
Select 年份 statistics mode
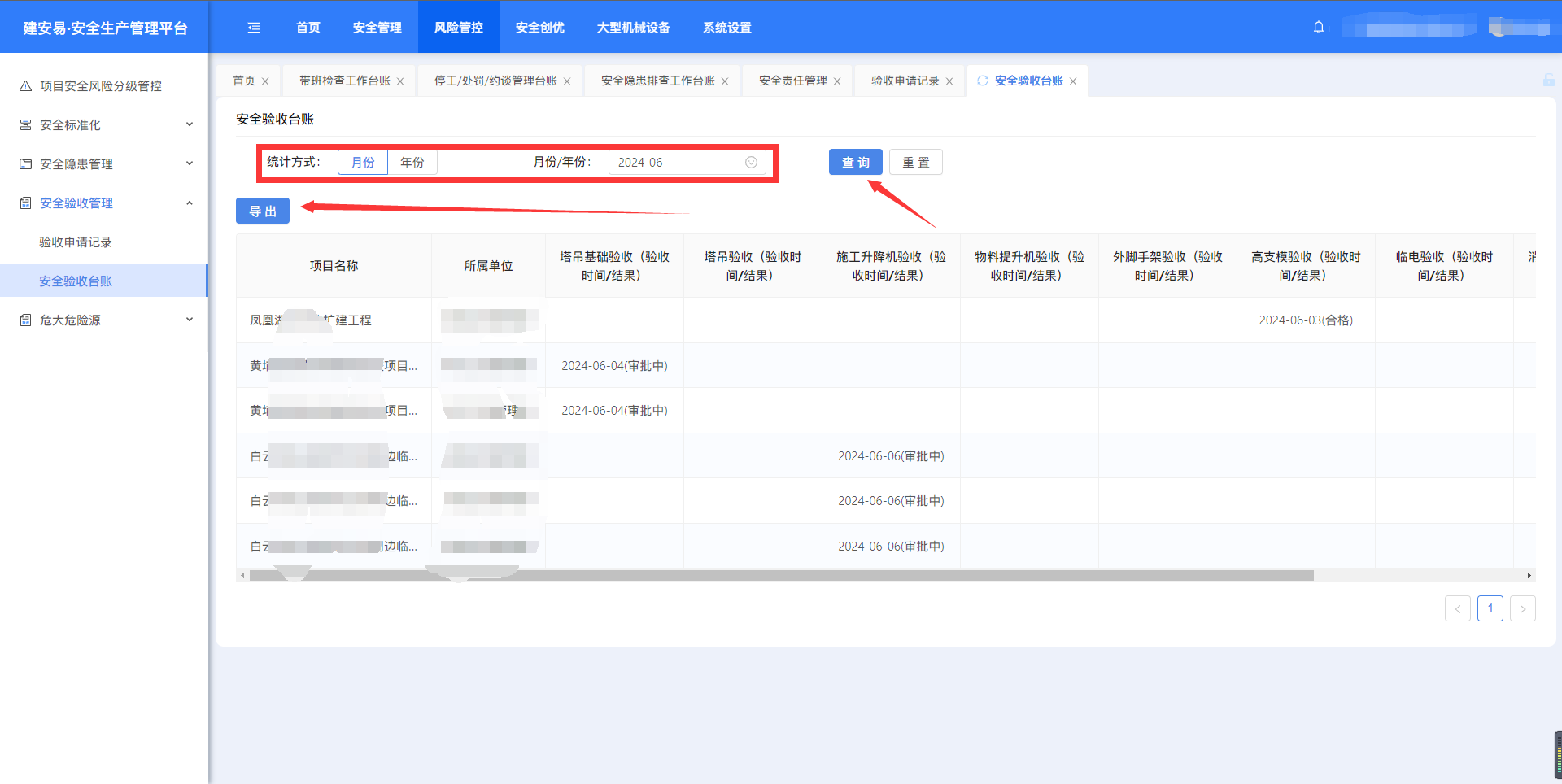[412, 163]
